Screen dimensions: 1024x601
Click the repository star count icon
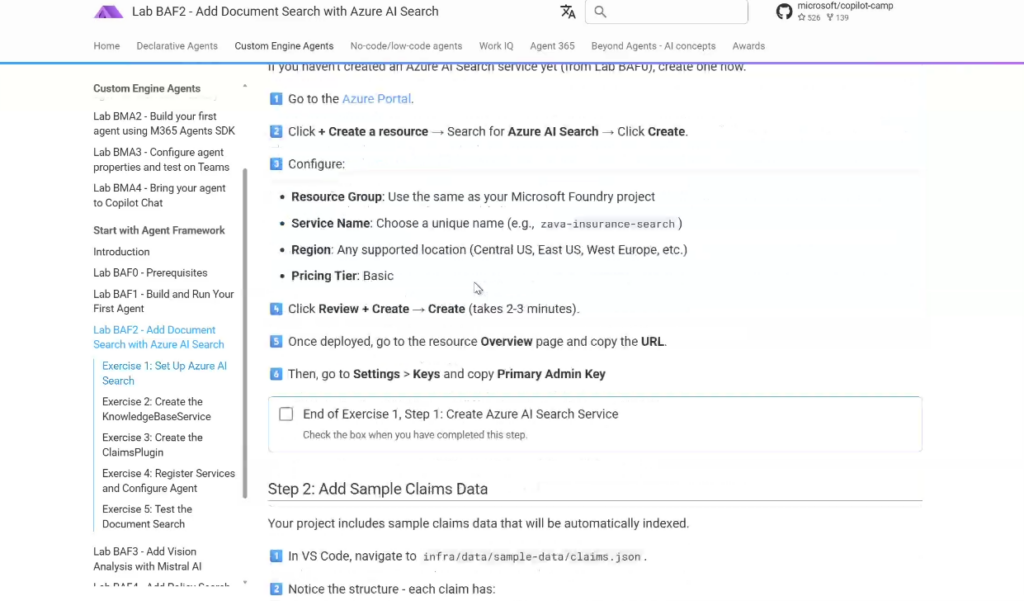pyautogui.click(x=802, y=18)
